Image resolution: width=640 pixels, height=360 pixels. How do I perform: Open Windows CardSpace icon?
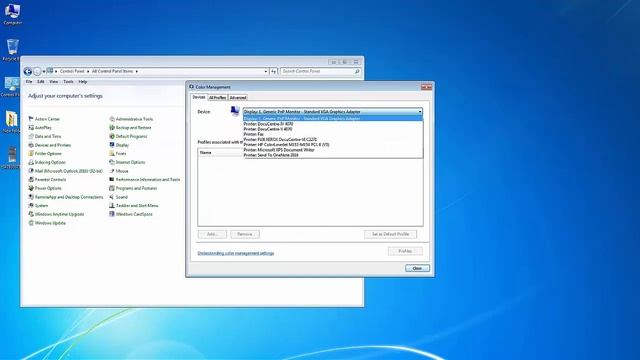(x=112, y=214)
